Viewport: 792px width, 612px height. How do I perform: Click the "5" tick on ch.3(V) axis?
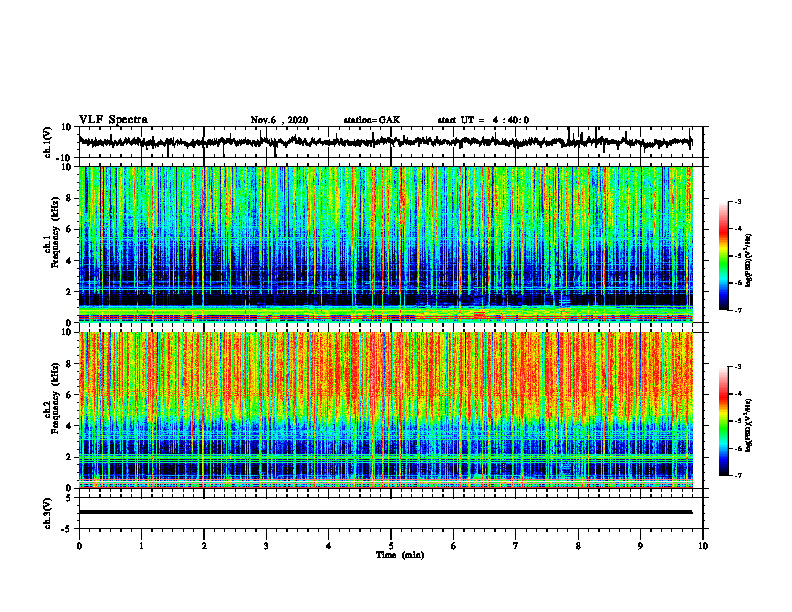click(x=70, y=498)
